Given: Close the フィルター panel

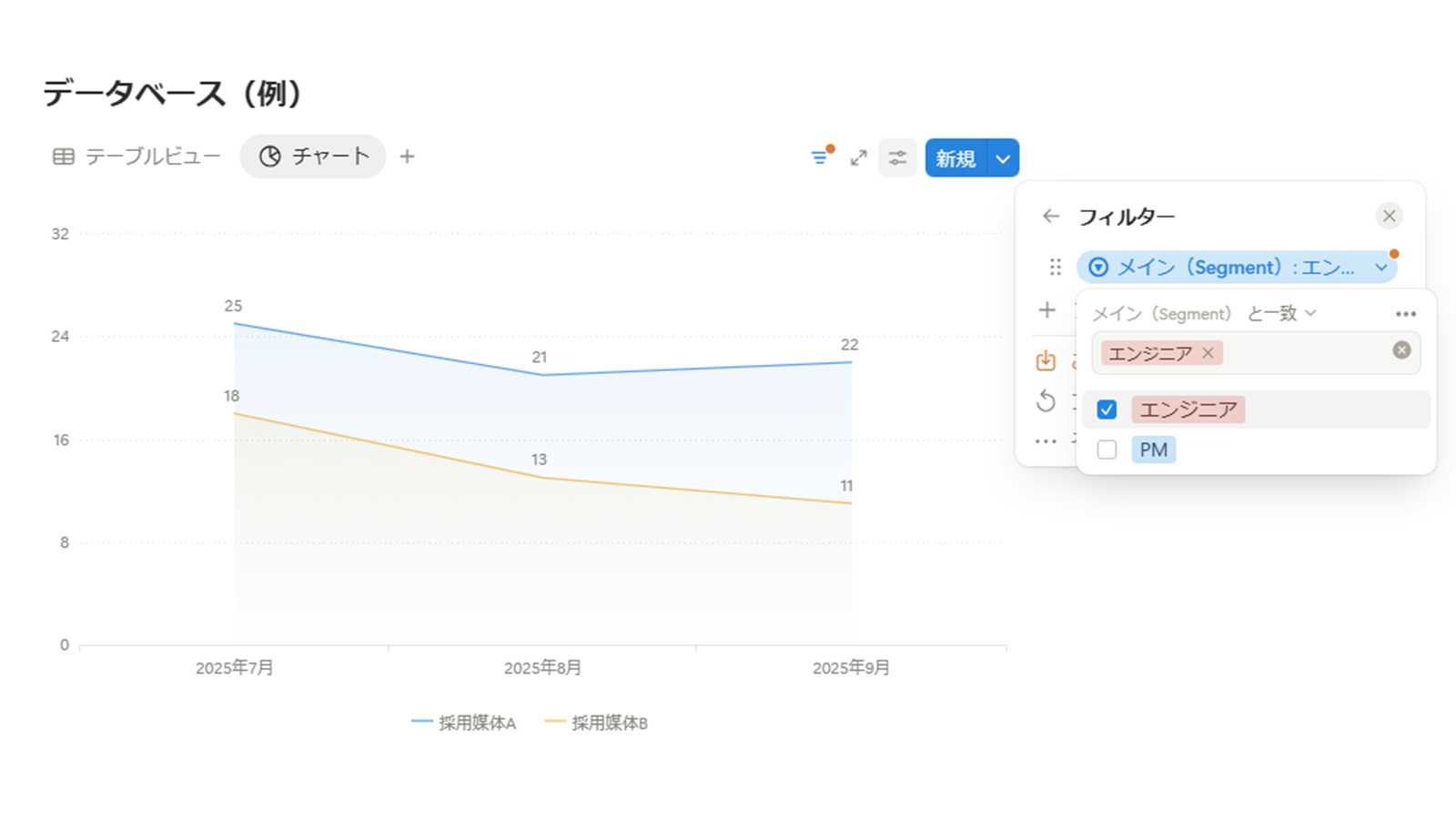Looking at the screenshot, I should coord(1389,217).
